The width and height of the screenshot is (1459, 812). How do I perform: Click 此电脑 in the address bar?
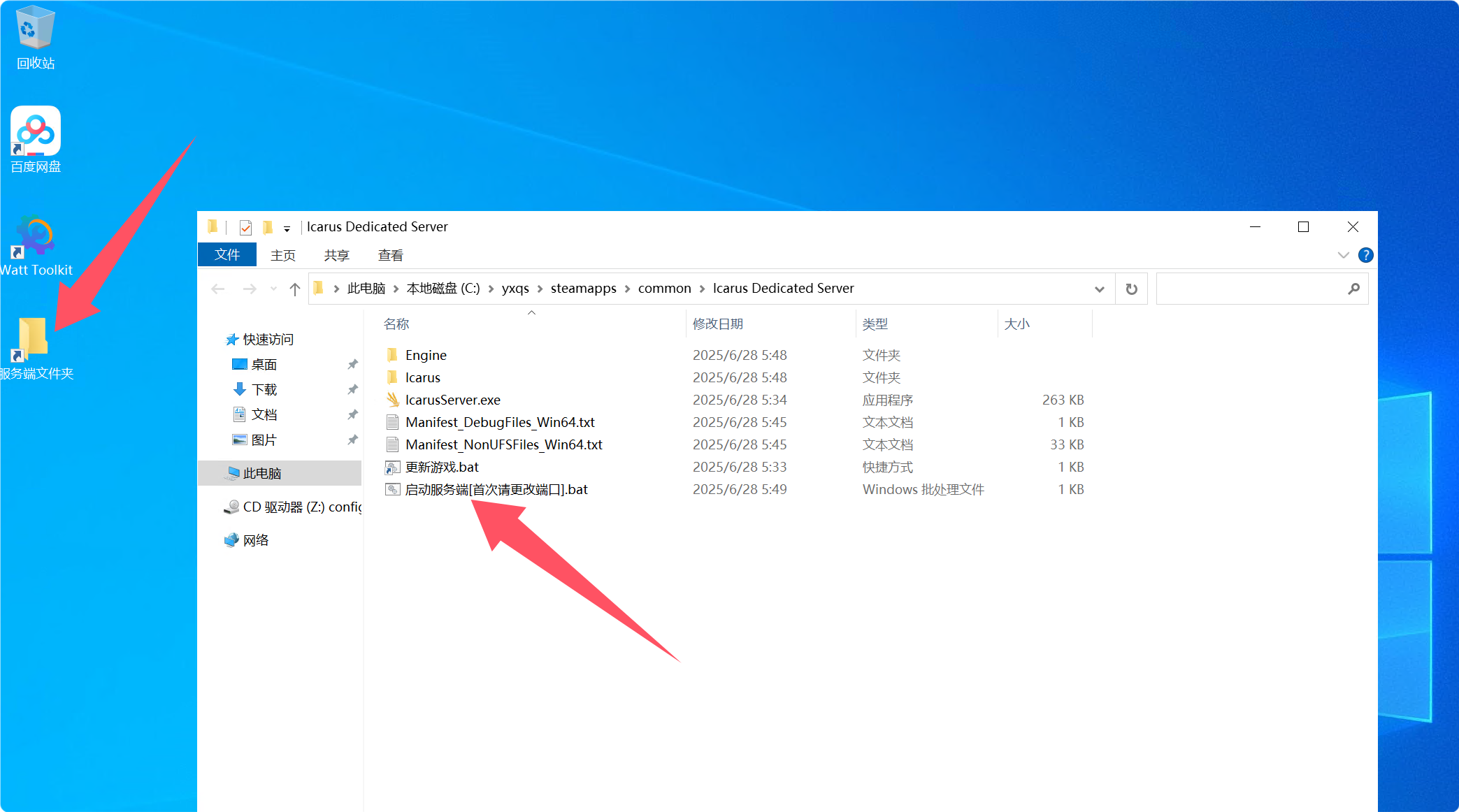point(366,289)
